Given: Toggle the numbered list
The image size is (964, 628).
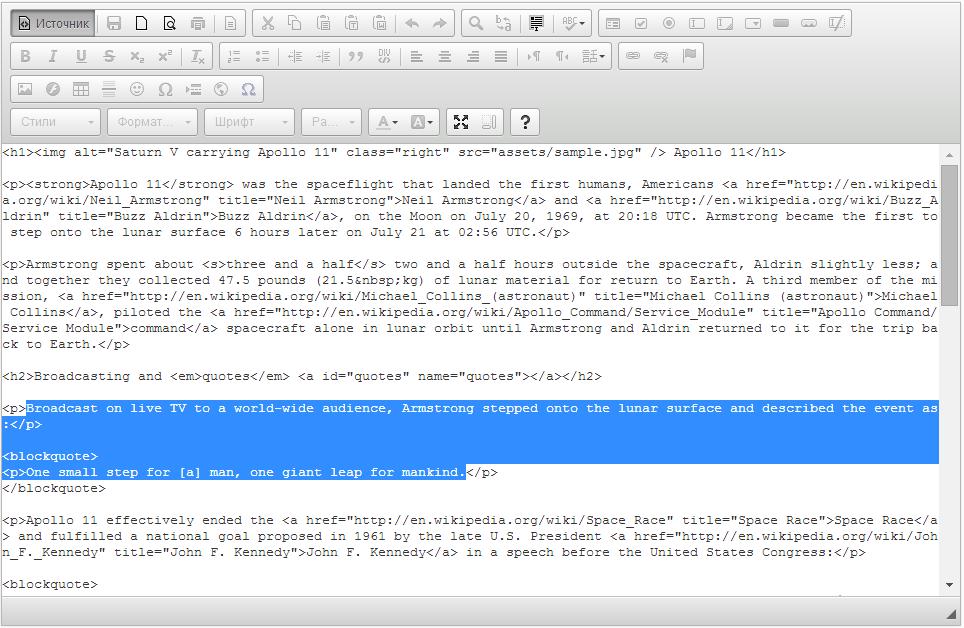Looking at the screenshot, I should [x=234, y=56].
